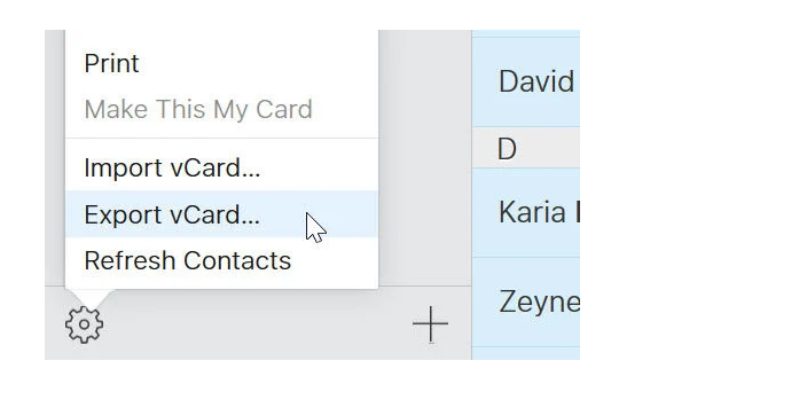Select the David contact row
Image resolution: width=799 pixels, height=400 pixels.
pyautogui.click(x=526, y=82)
